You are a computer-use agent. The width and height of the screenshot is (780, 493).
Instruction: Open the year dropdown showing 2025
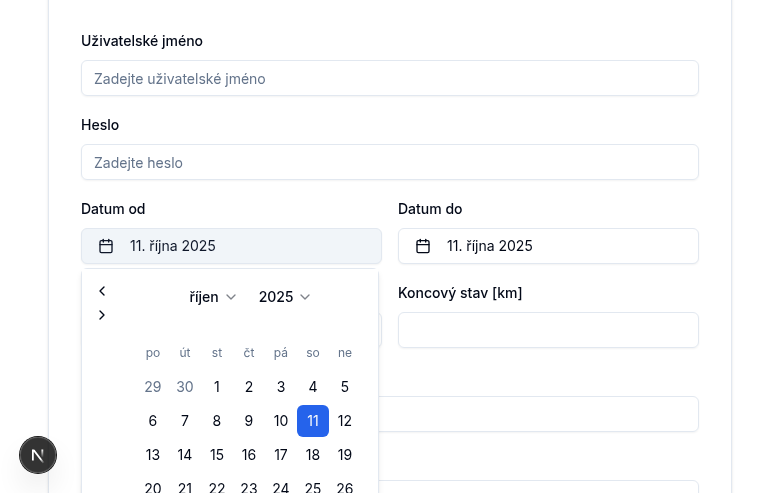coord(284,297)
